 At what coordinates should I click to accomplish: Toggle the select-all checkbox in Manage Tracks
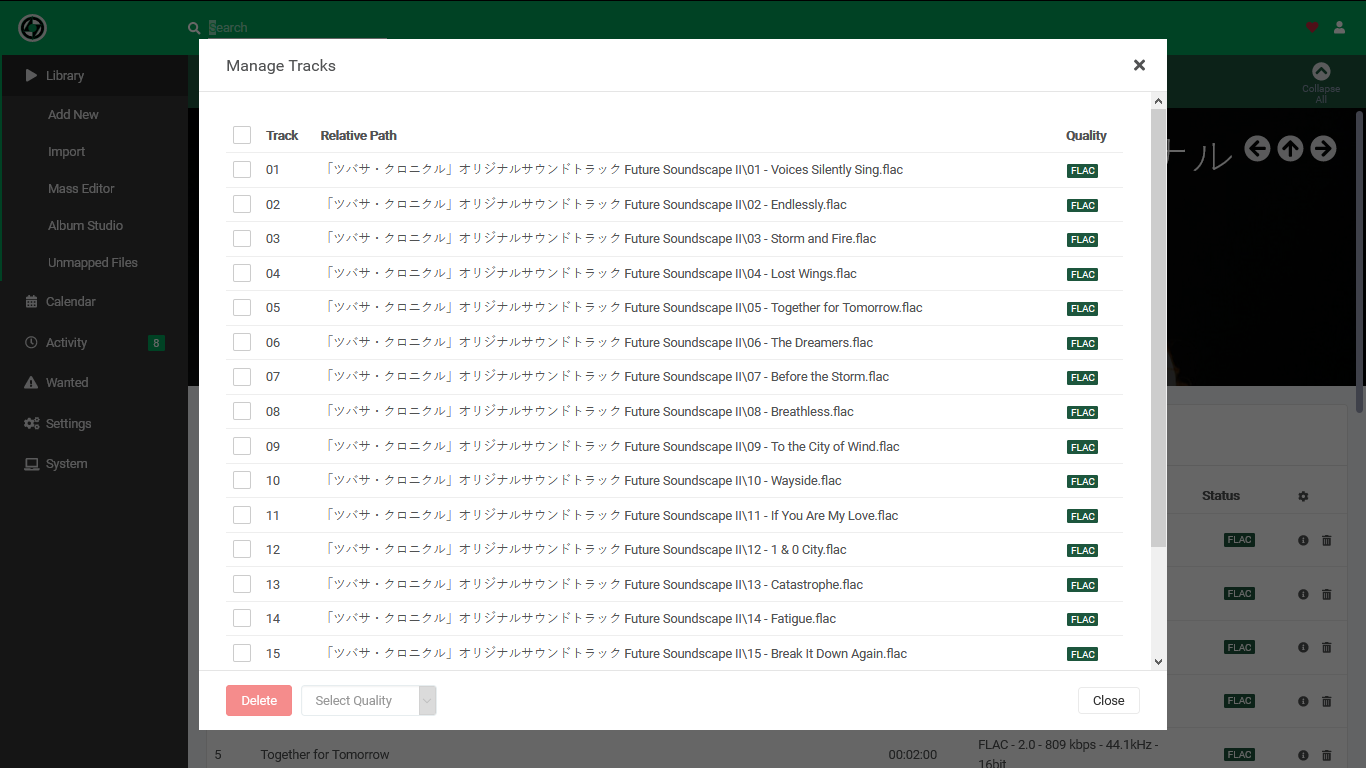click(241, 135)
